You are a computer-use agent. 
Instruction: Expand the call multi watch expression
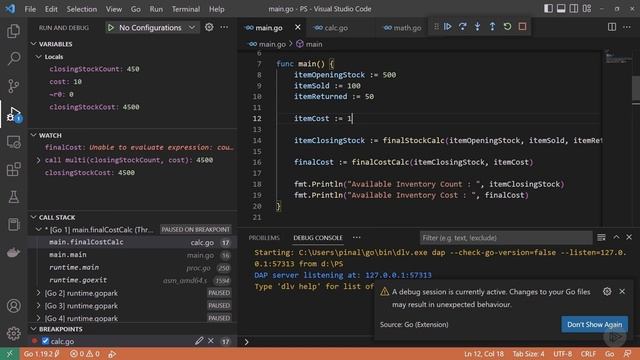(x=39, y=160)
